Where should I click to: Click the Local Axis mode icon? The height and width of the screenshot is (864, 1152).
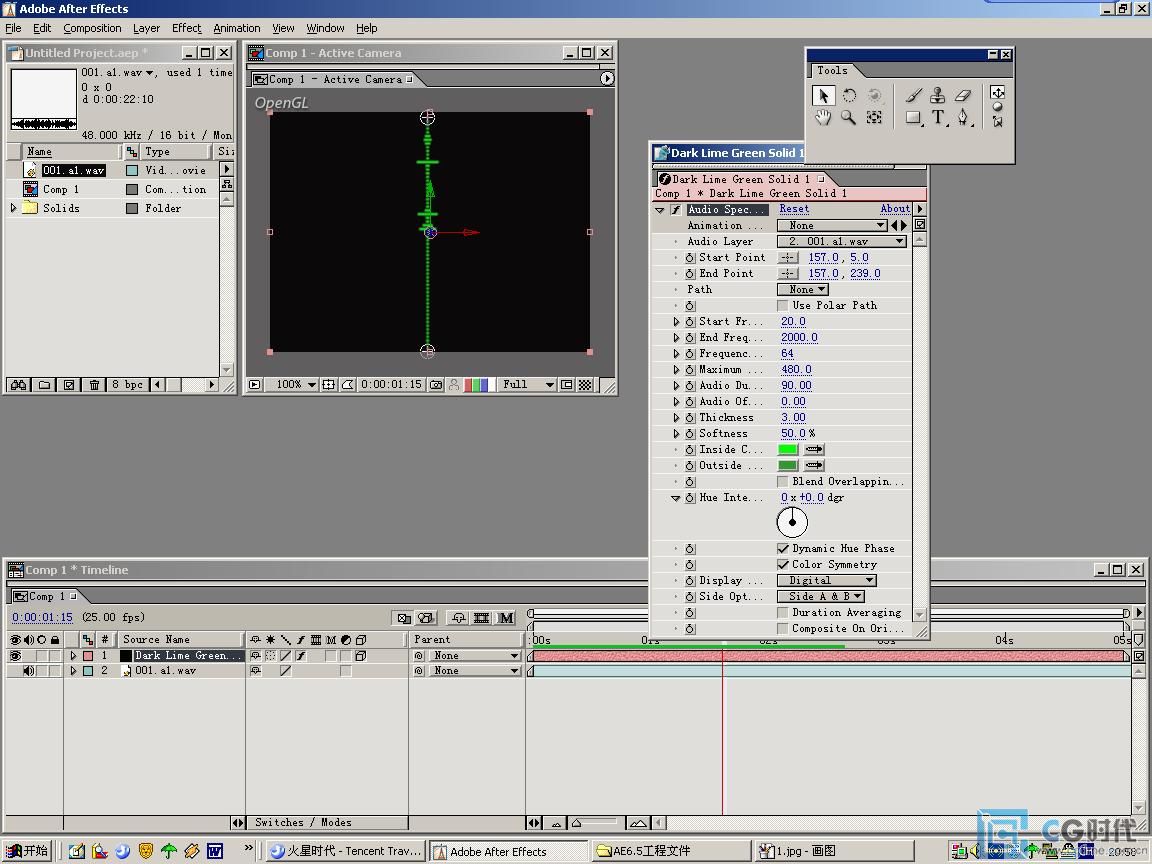pyautogui.click(x=997, y=93)
